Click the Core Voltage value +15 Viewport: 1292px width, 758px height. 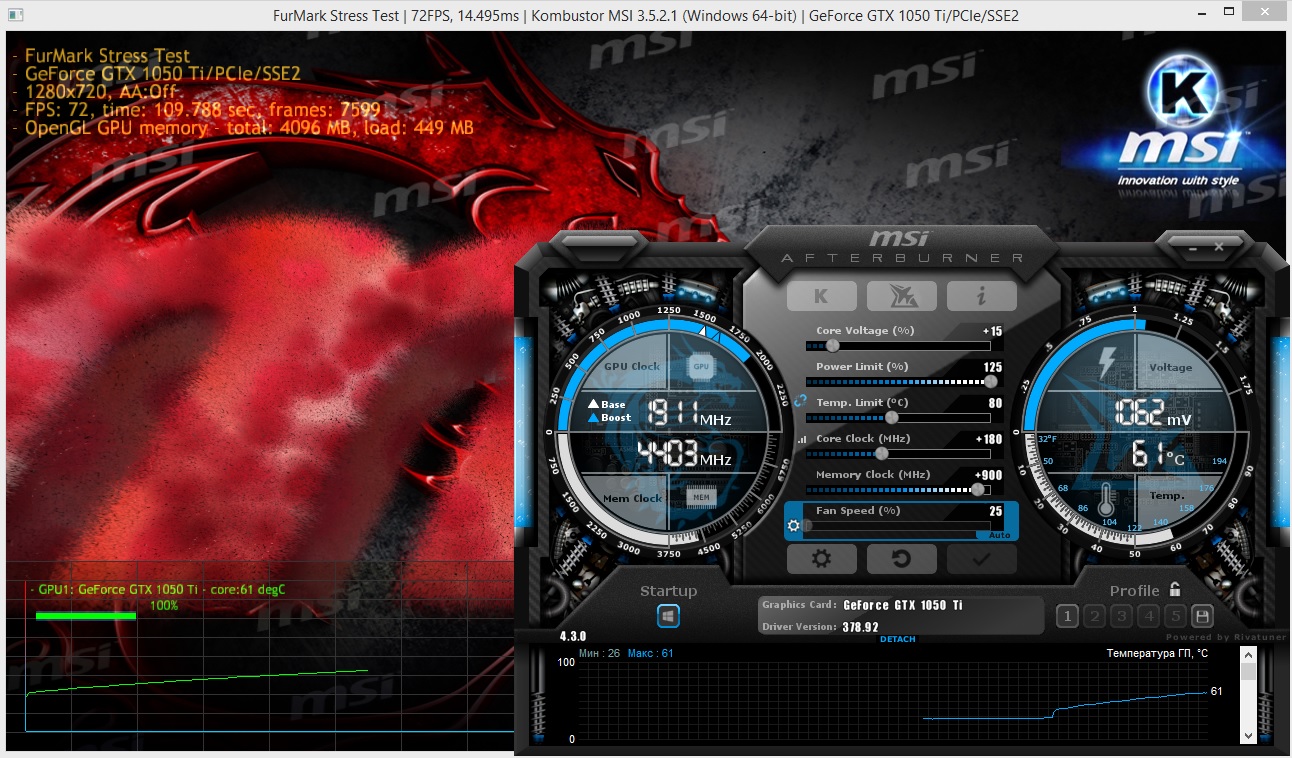(x=992, y=331)
